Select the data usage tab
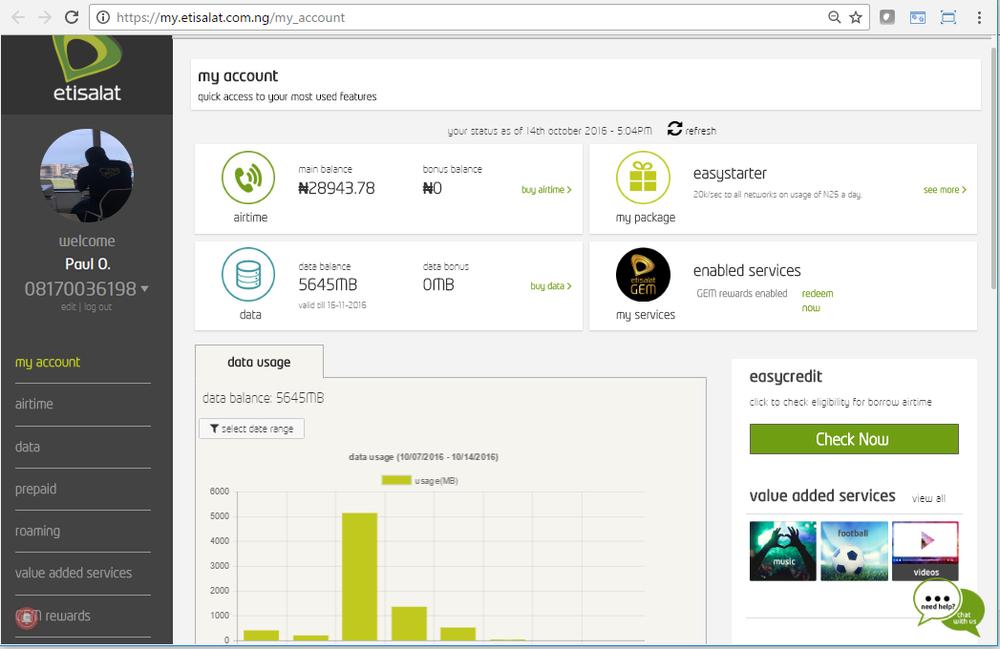Screen dimensions: 1000x649 coord(259,362)
